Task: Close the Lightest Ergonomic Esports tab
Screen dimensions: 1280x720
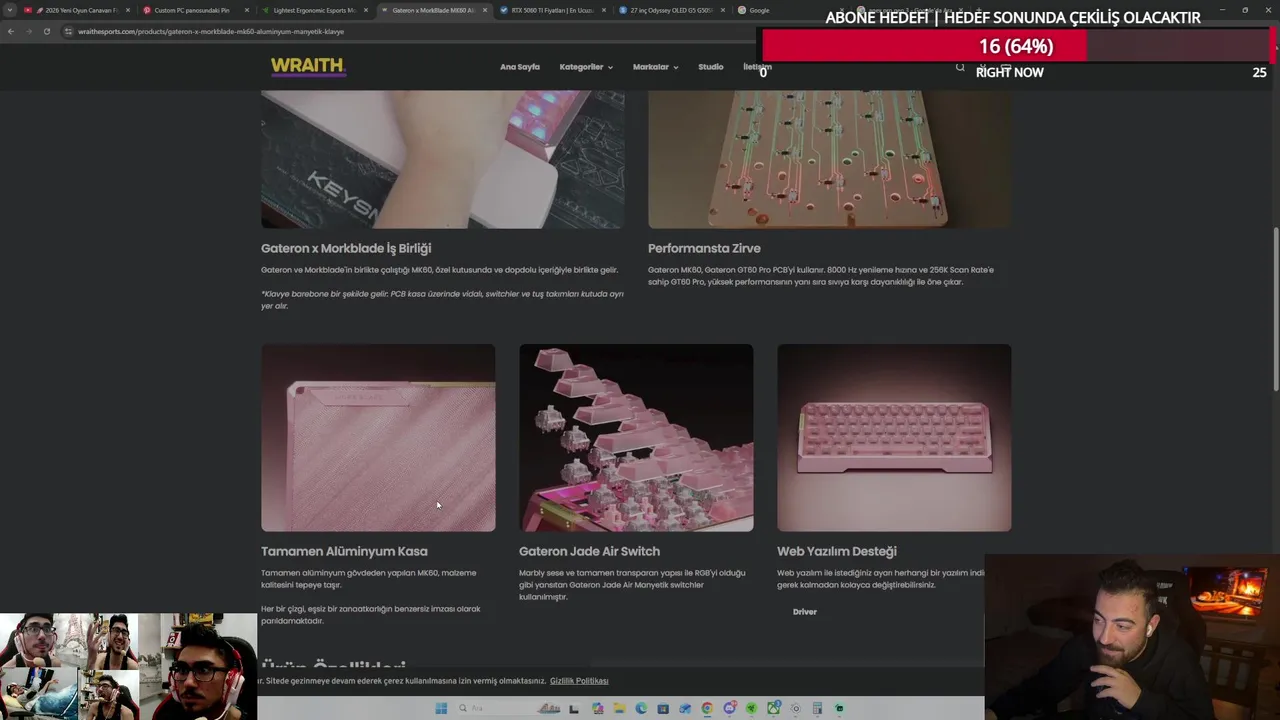Action: 366,10
